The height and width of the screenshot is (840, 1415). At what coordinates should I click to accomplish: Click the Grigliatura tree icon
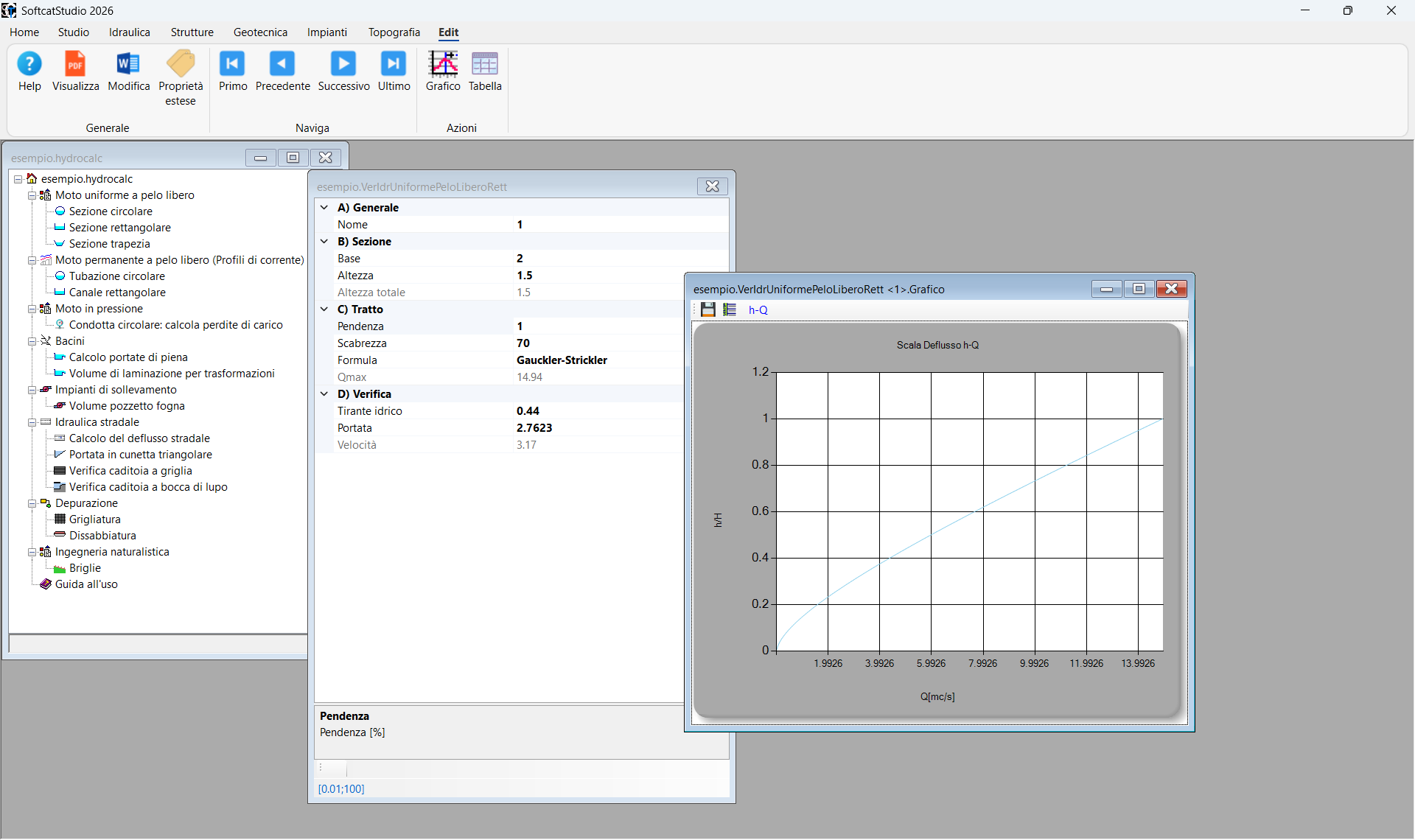[x=60, y=519]
